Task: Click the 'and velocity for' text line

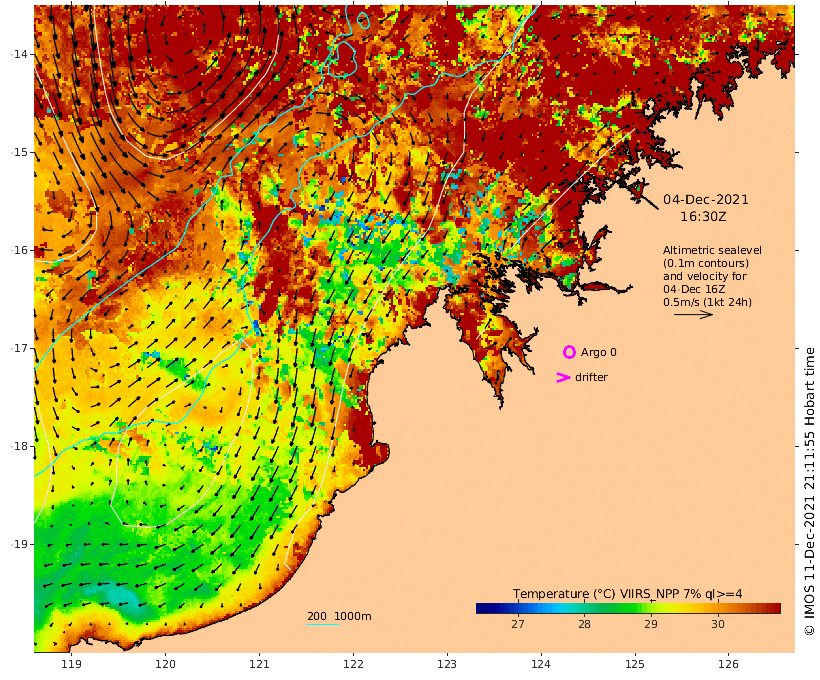Action: [705, 276]
